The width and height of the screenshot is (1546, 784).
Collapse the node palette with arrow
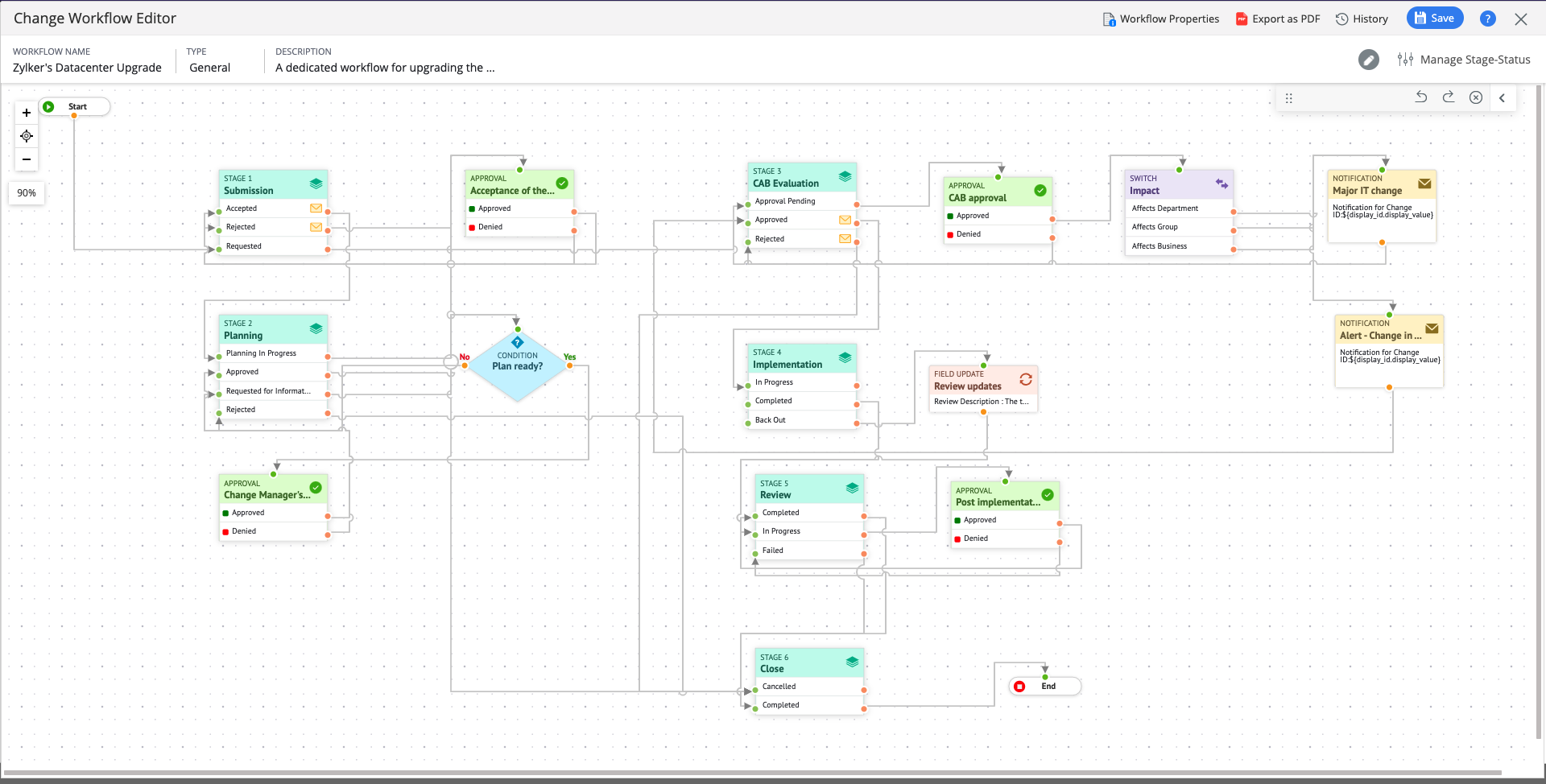pos(1502,97)
